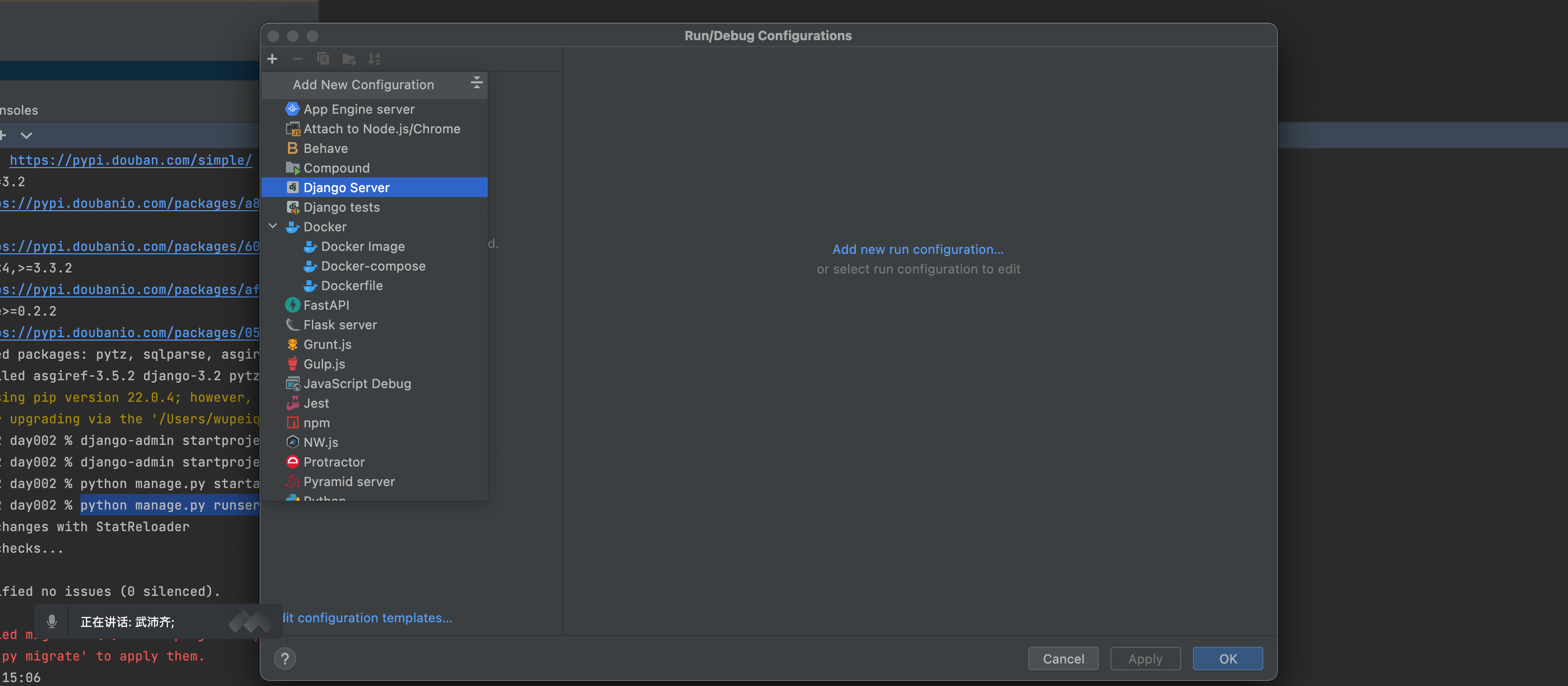Open Edit configuration templates link
This screenshot has height=686, width=1568.
[368, 618]
